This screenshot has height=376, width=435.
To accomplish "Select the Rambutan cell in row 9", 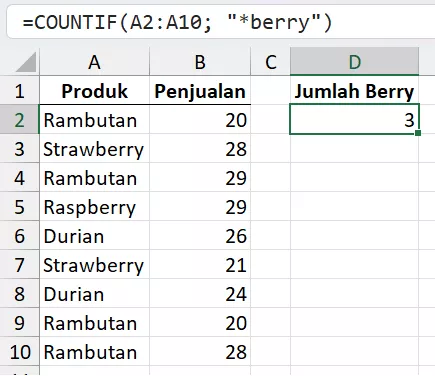I will 94,323.
